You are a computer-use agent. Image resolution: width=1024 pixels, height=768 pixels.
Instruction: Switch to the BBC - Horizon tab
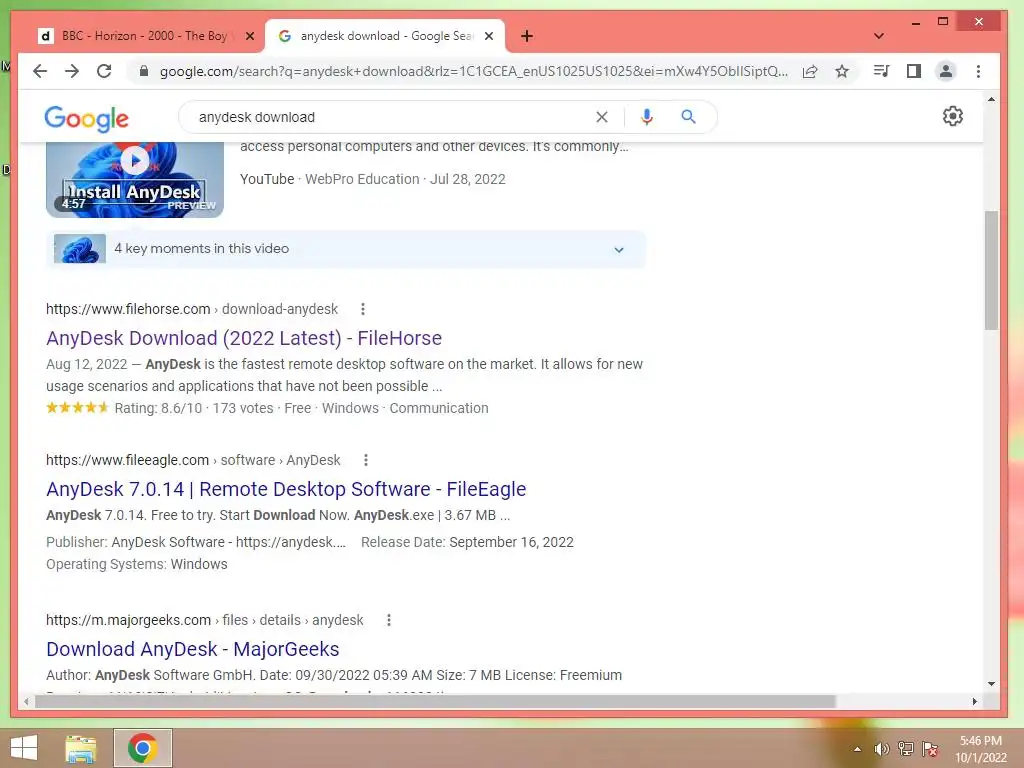pyautogui.click(x=144, y=36)
